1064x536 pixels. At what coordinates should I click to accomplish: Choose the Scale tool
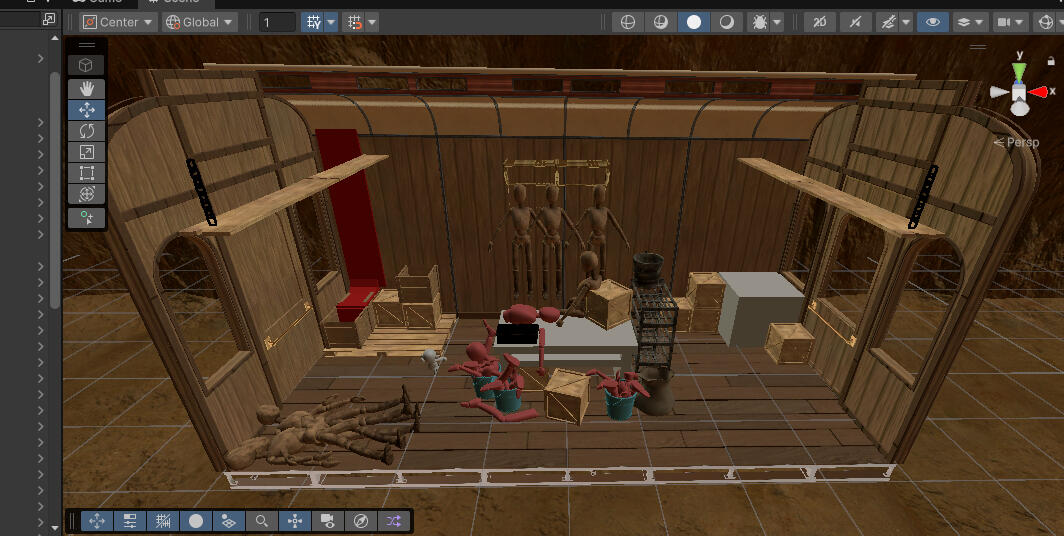click(x=87, y=152)
